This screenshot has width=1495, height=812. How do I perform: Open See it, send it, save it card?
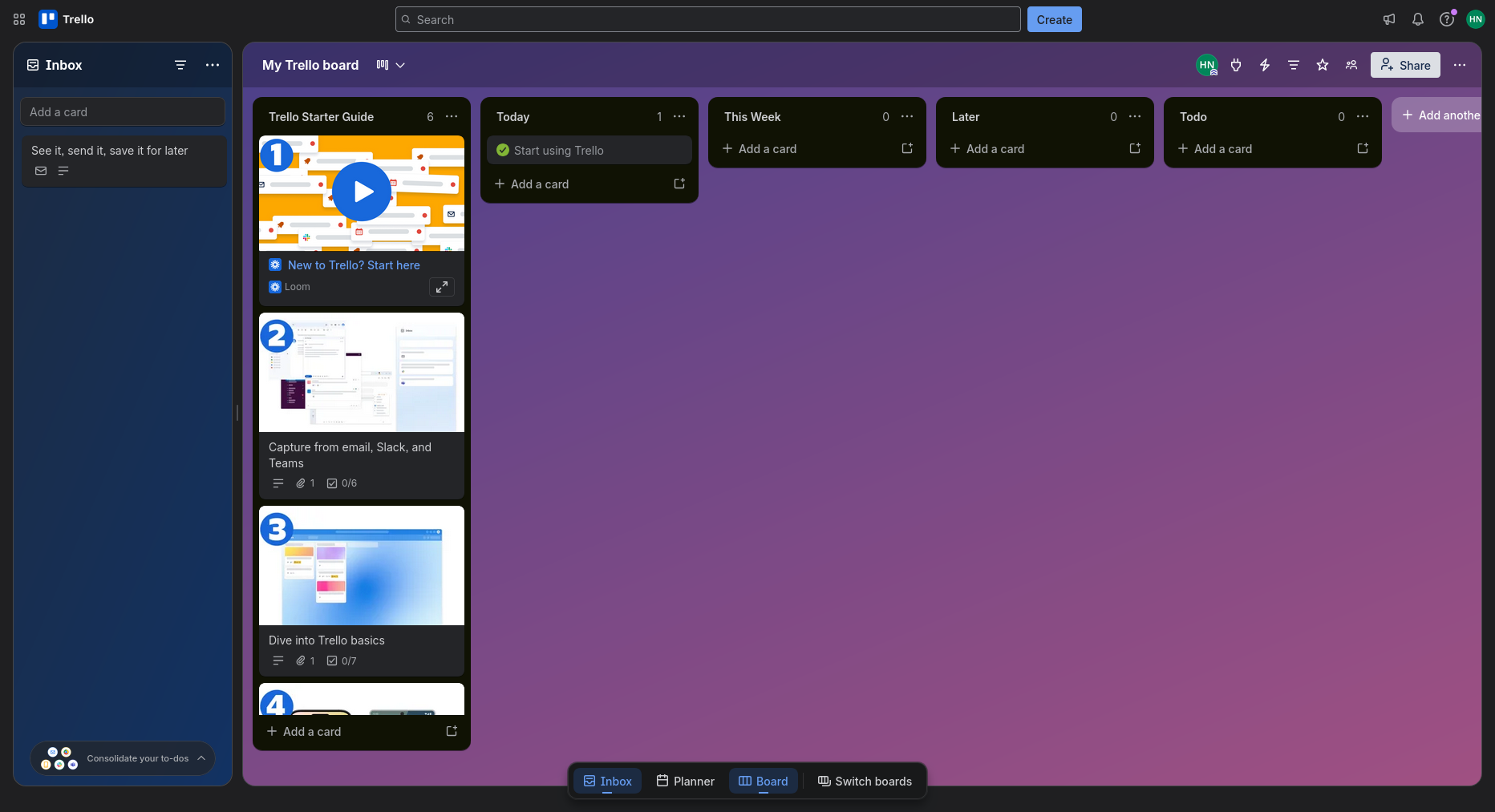(124, 161)
